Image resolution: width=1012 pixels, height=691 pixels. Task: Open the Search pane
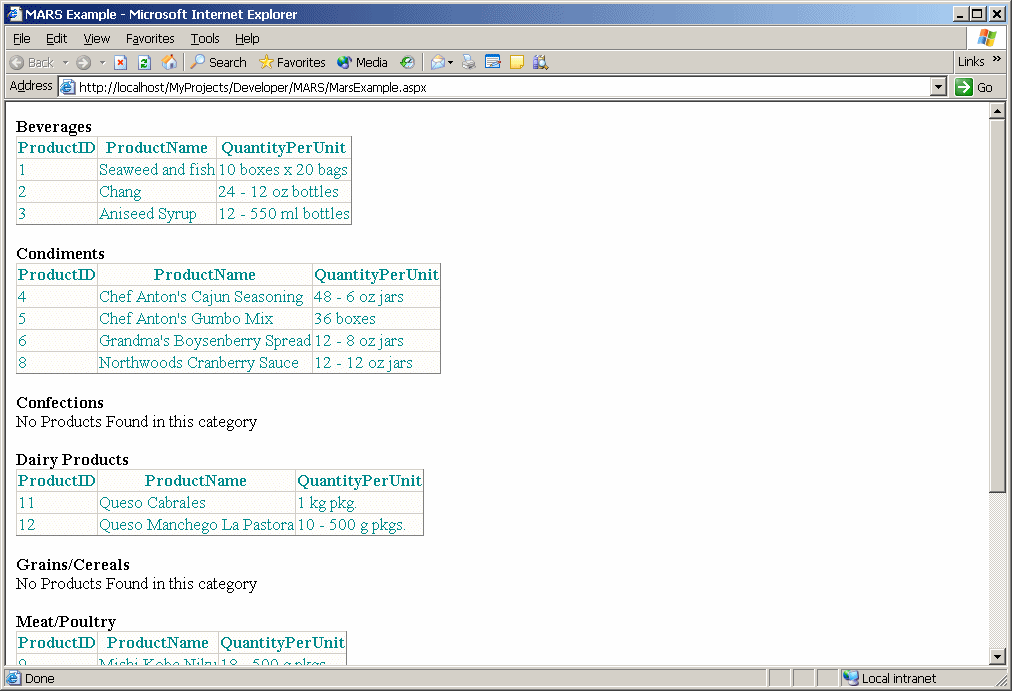click(x=218, y=63)
